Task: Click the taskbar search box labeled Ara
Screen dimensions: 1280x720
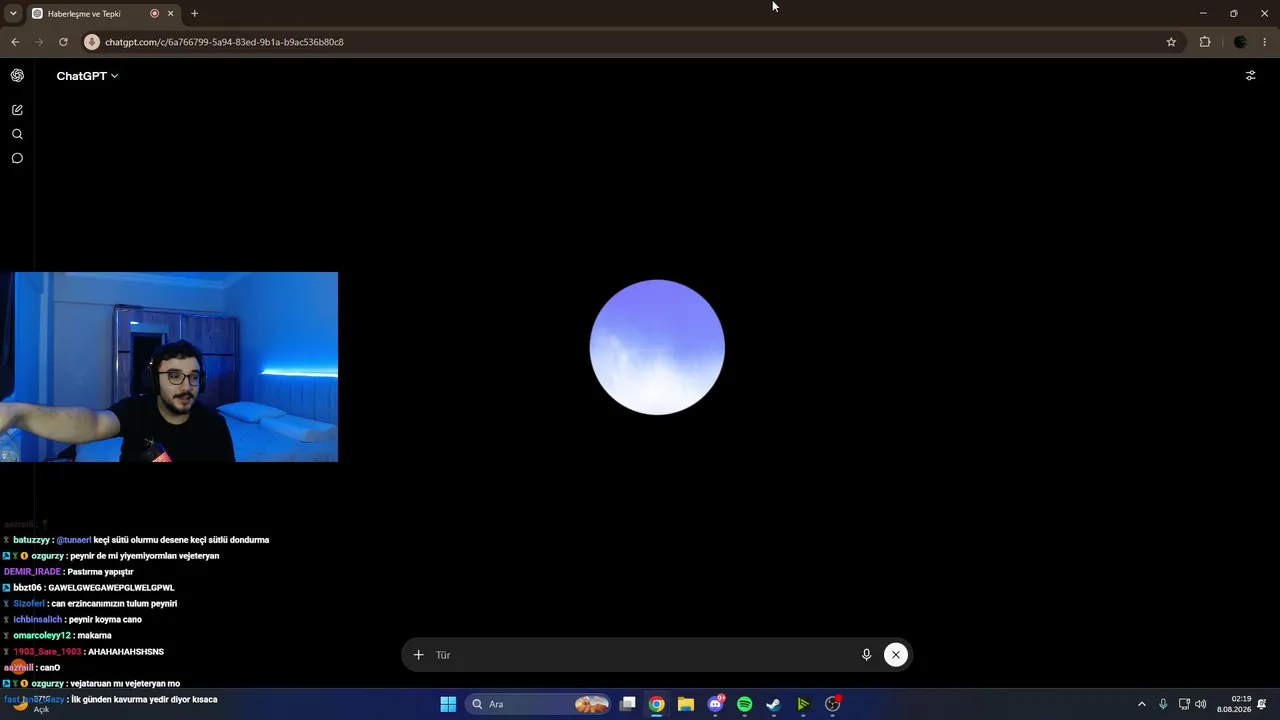Action: [x=539, y=704]
